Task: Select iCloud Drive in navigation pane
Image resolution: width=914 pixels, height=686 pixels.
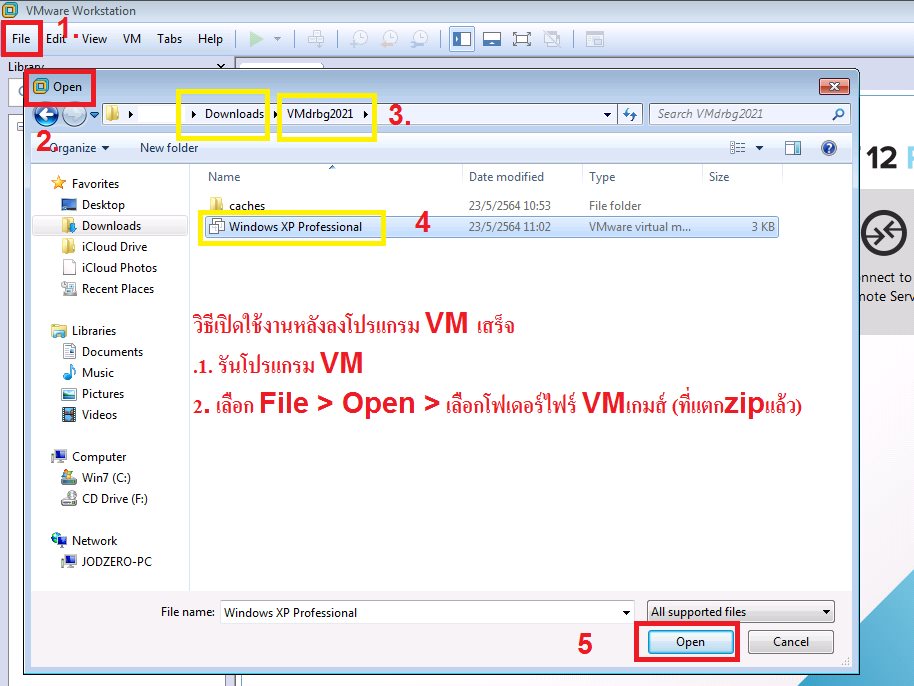Action: point(114,247)
